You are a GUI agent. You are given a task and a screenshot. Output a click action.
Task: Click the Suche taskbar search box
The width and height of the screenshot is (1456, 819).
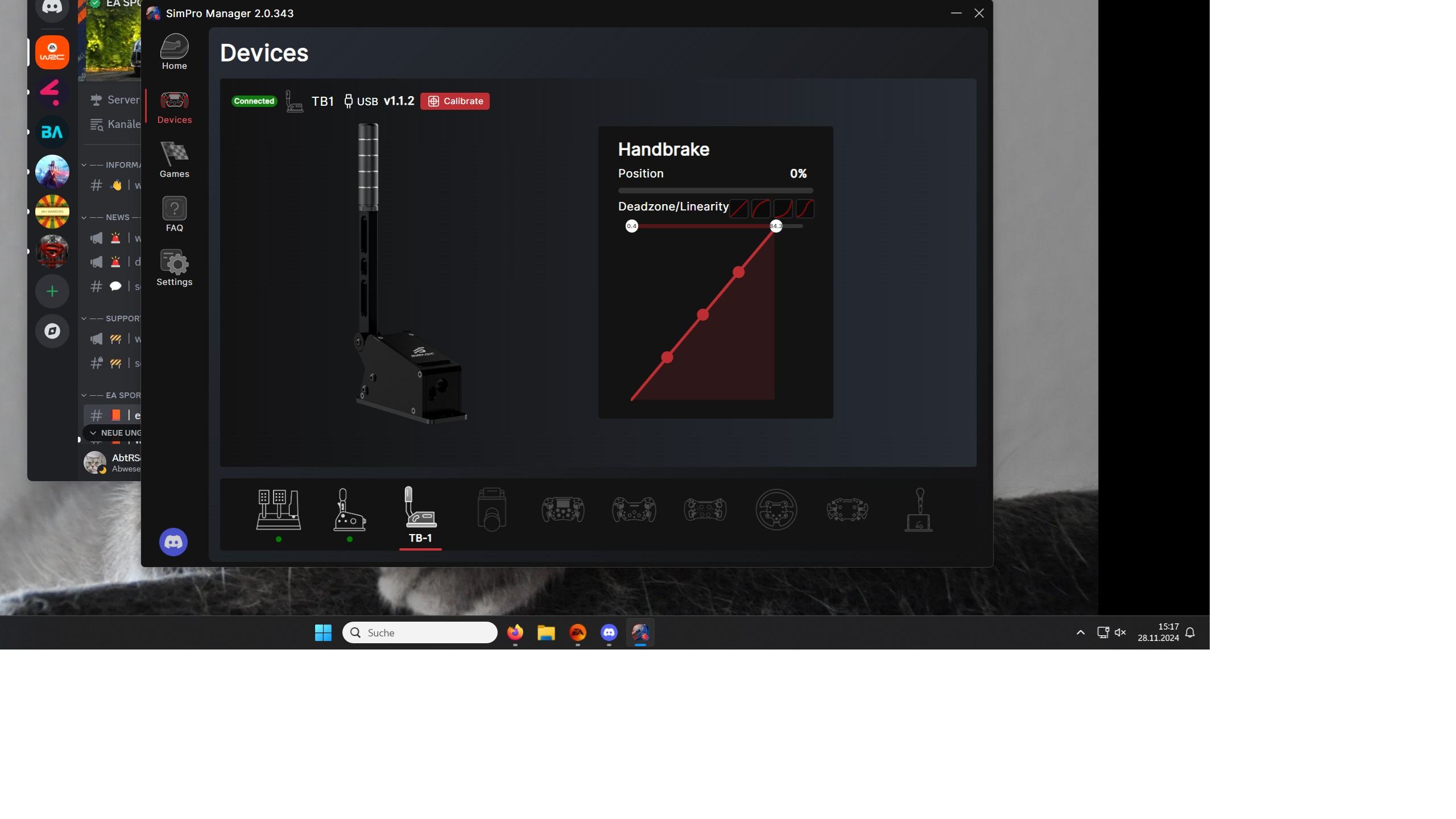[x=420, y=632]
